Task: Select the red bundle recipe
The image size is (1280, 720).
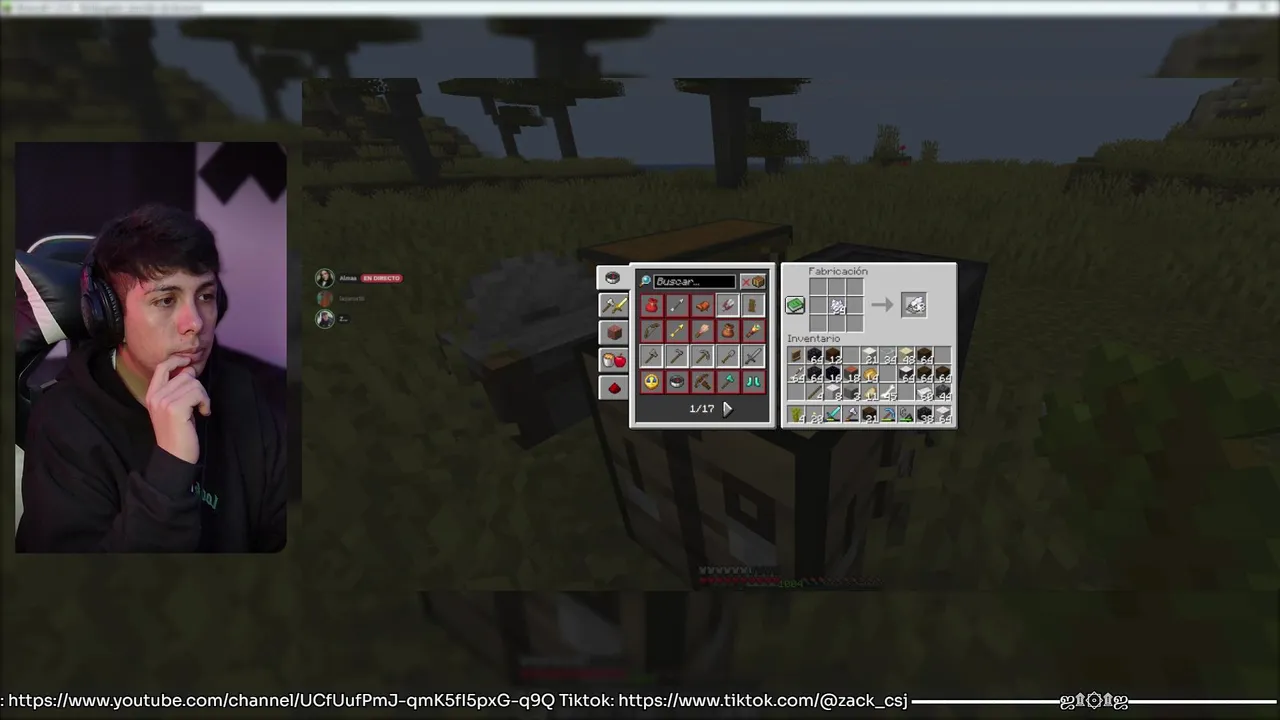Action: [x=652, y=305]
